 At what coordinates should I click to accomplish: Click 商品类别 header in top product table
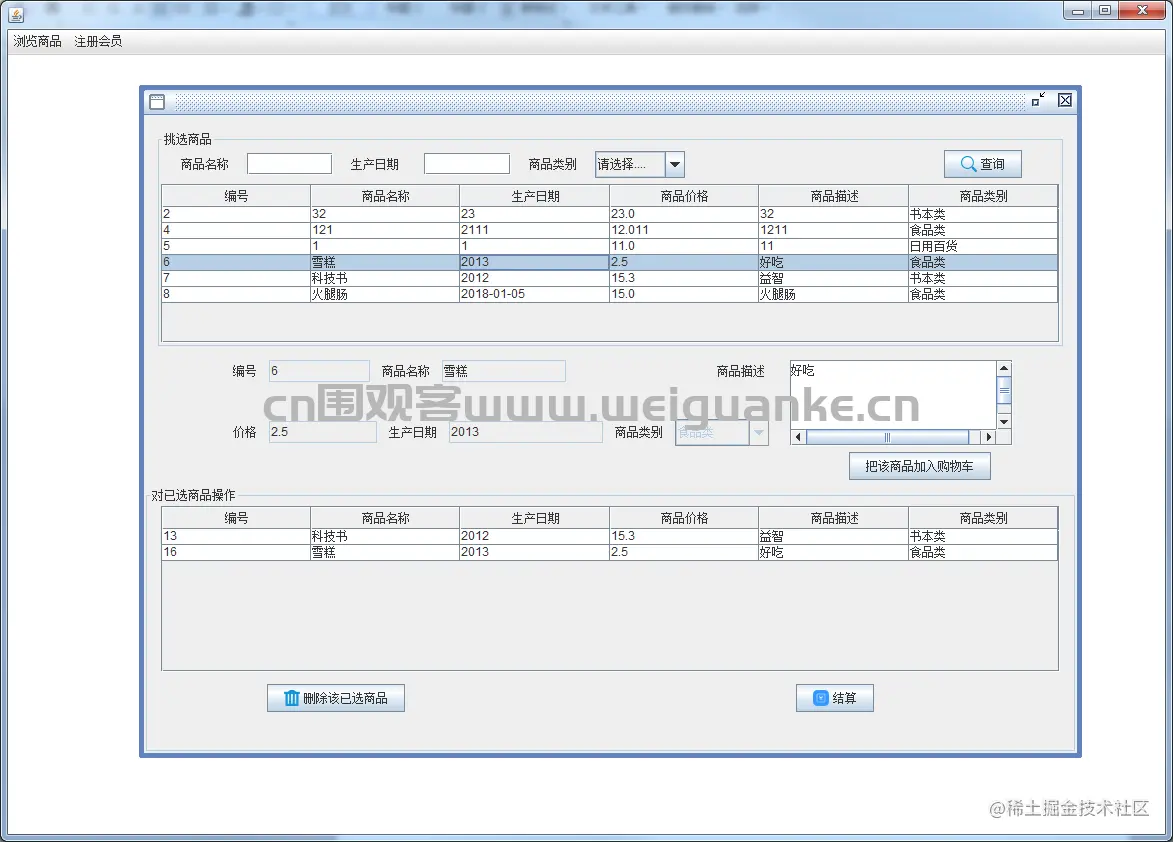(x=983, y=196)
